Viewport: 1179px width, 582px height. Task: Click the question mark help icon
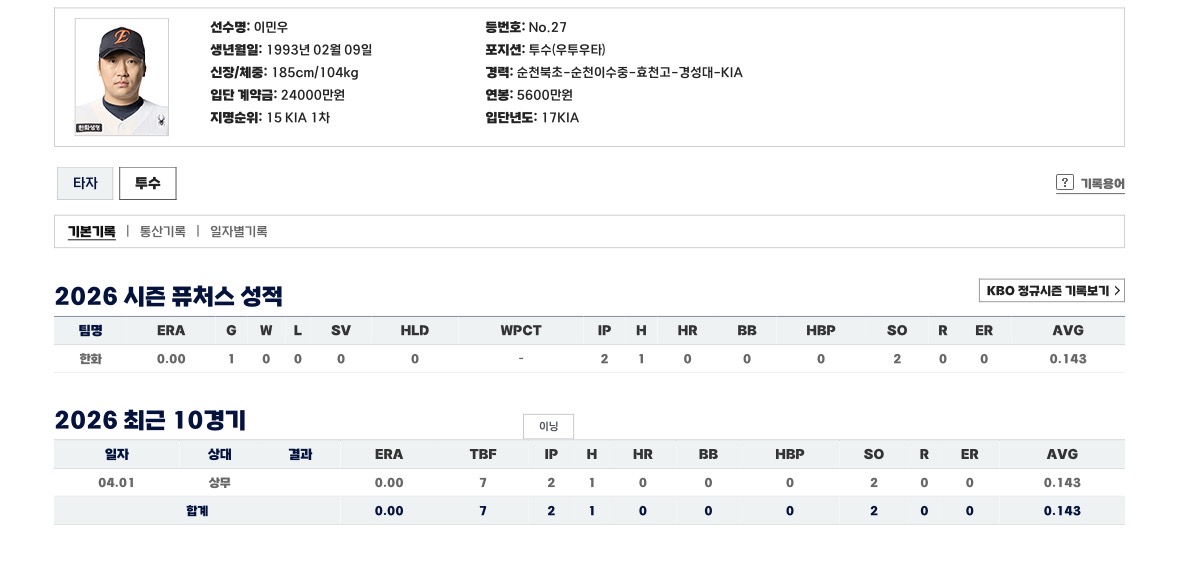point(1065,183)
